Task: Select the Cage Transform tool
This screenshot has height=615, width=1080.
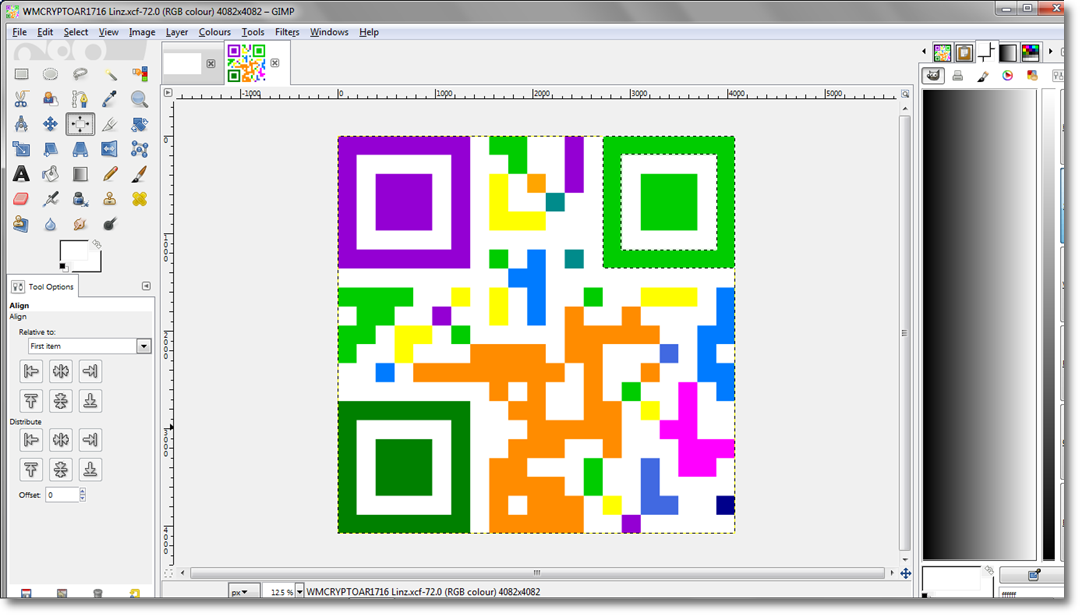Action: (139, 149)
